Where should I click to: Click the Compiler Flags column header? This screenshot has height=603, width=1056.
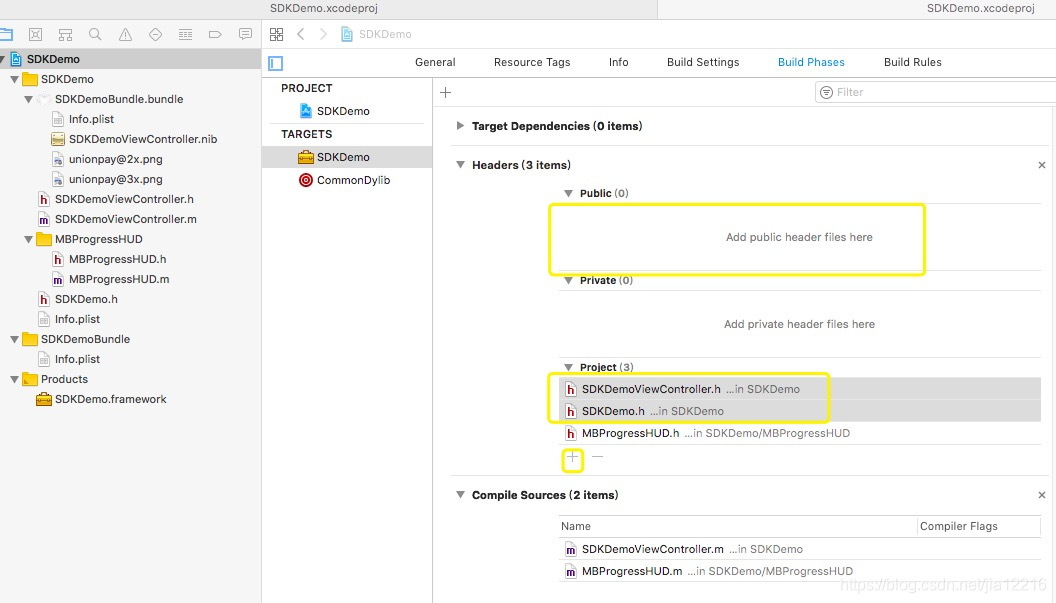point(958,526)
